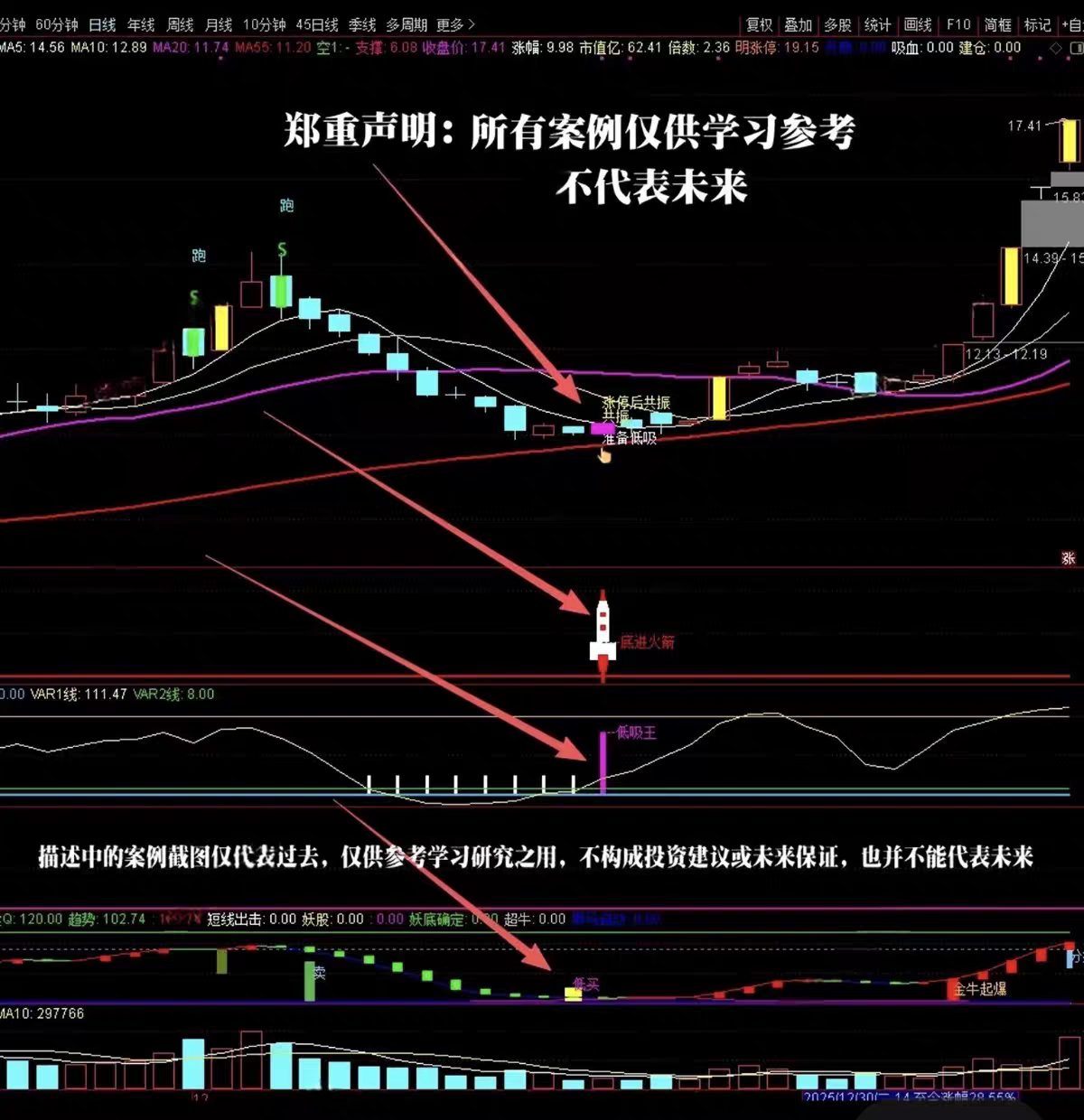Select the 季线 quarterly chart tab
The width and height of the screenshot is (1084, 1120).
pos(362,24)
